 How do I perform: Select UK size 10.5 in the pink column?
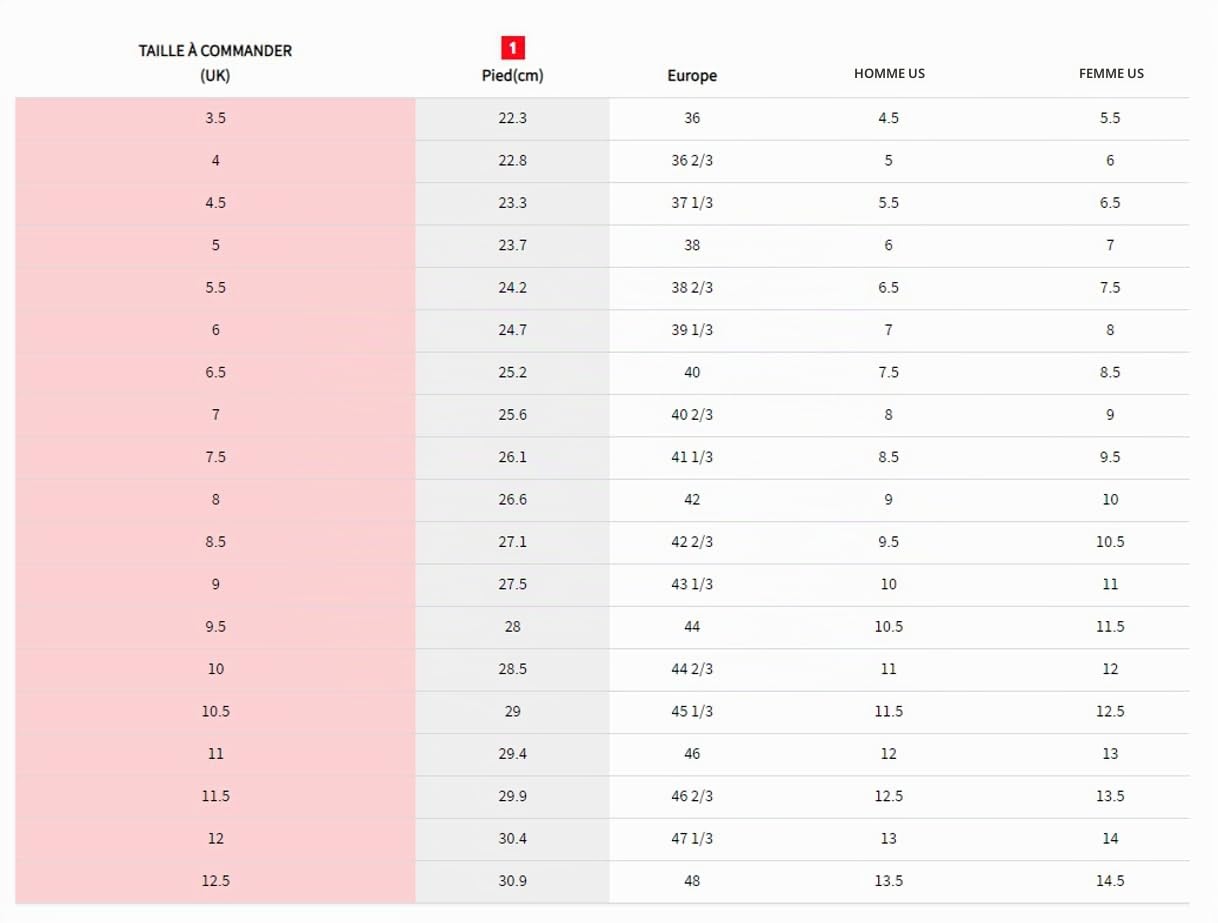pos(215,712)
